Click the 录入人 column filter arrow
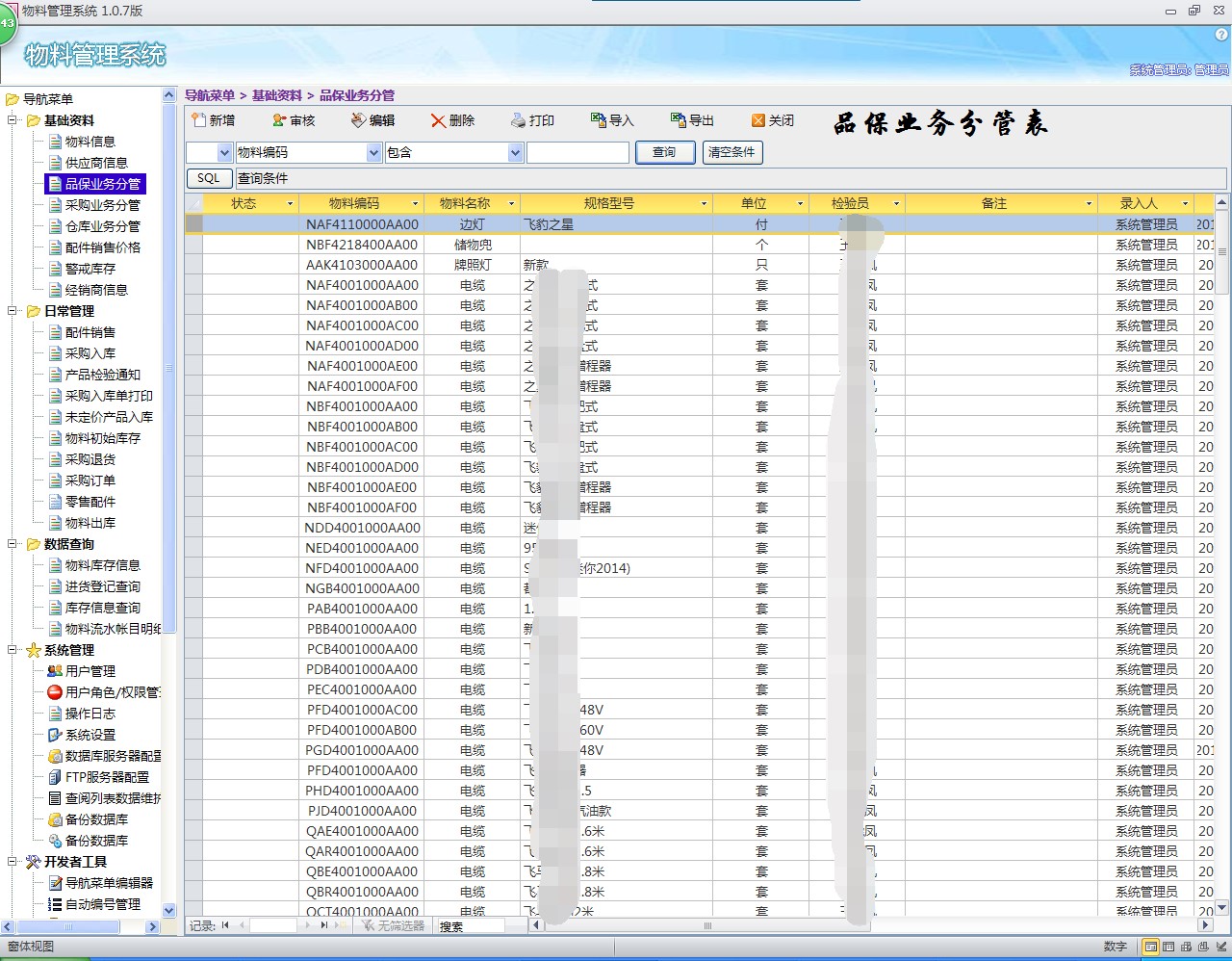The height and width of the screenshot is (961, 1232). click(1185, 204)
